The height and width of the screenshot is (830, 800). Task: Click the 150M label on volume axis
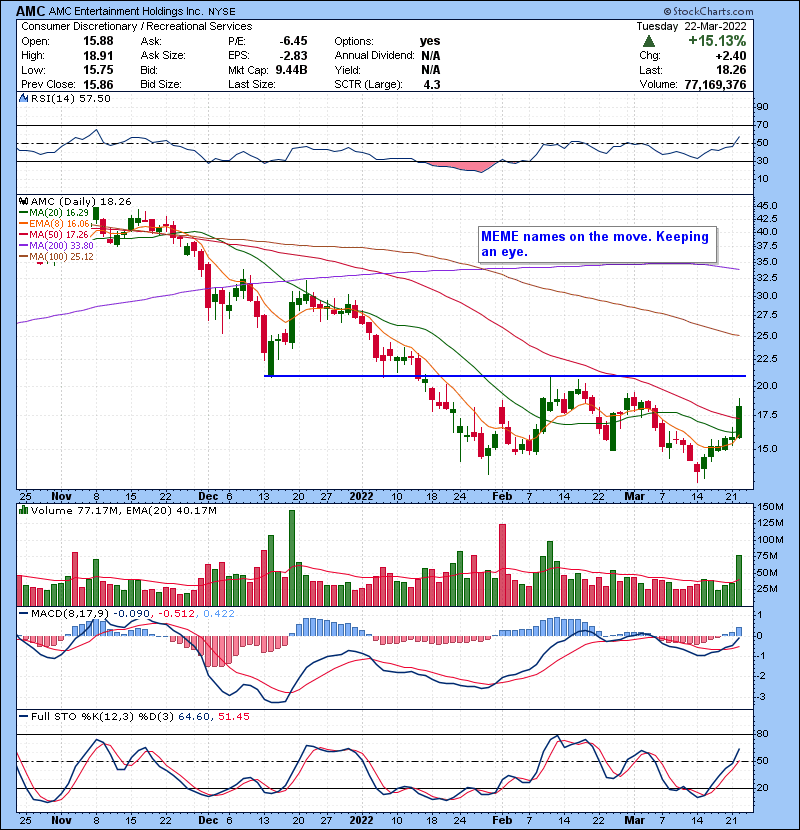[x=770, y=507]
